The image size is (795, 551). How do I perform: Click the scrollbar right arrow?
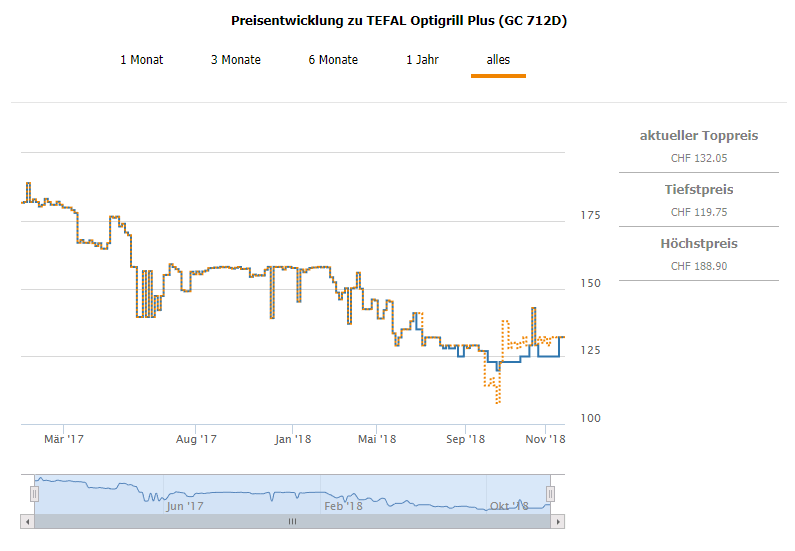(x=559, y=521)
